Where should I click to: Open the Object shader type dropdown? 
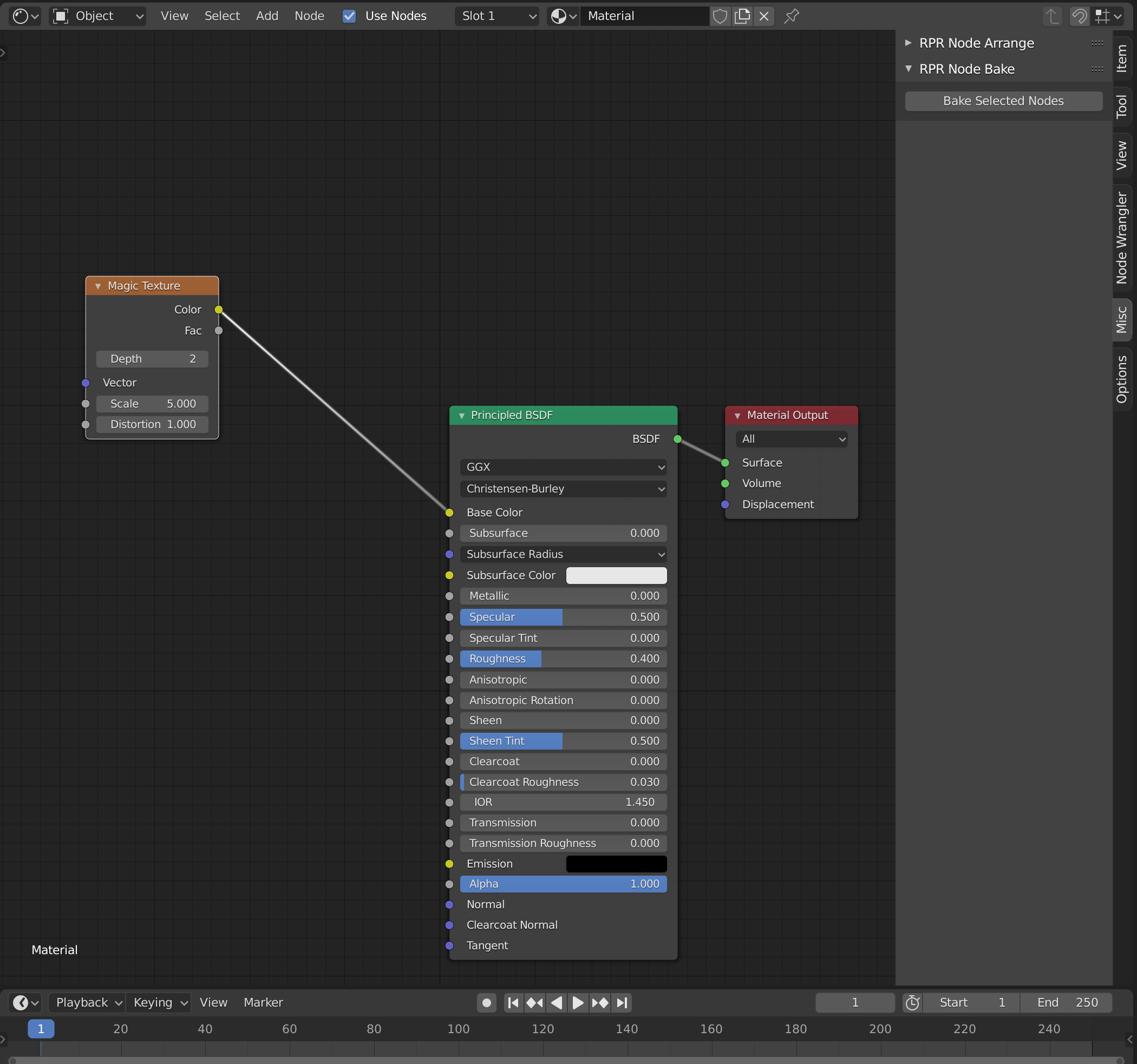[x=98, y=16]
